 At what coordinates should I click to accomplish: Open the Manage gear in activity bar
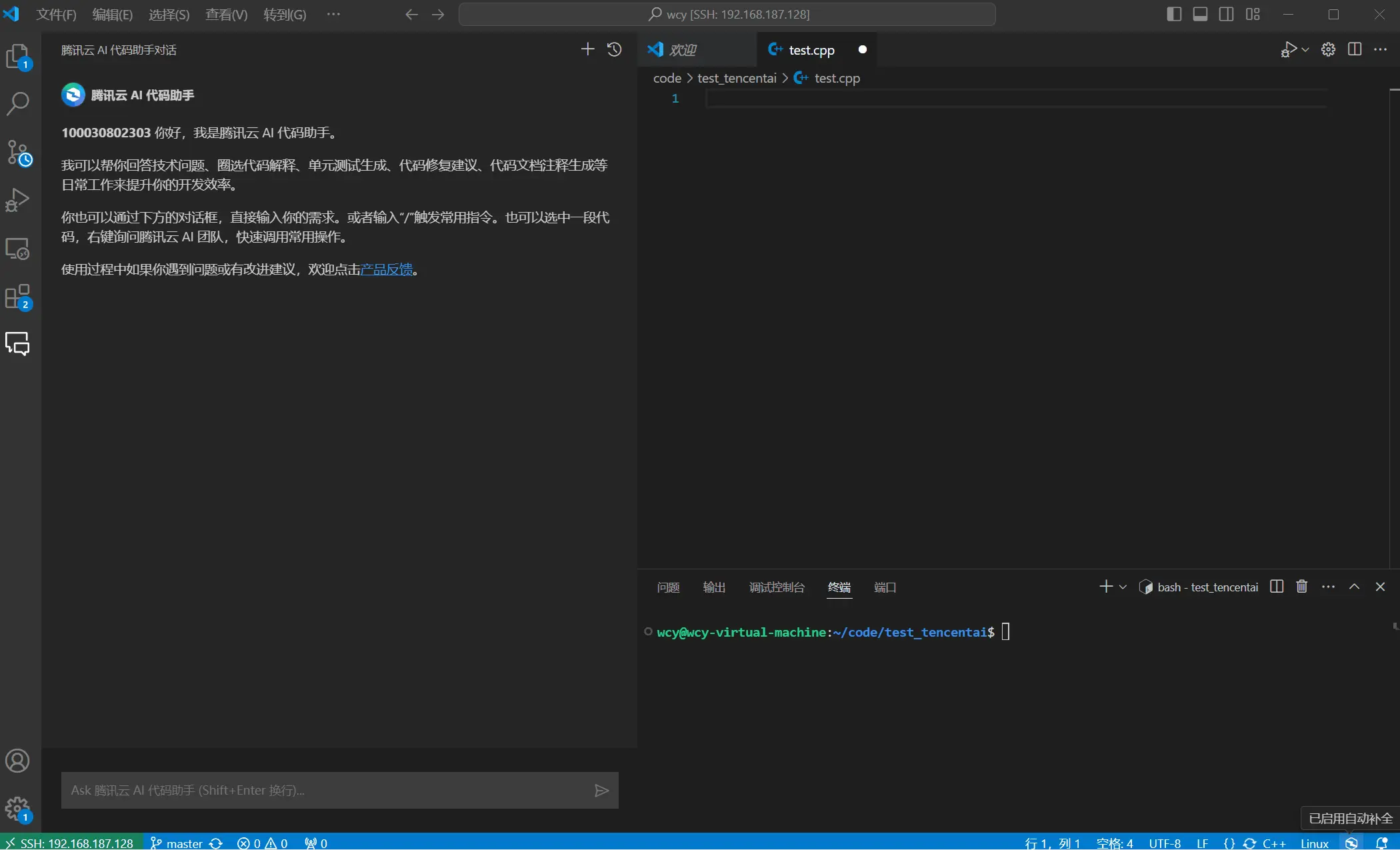click(x=18, y=809)
